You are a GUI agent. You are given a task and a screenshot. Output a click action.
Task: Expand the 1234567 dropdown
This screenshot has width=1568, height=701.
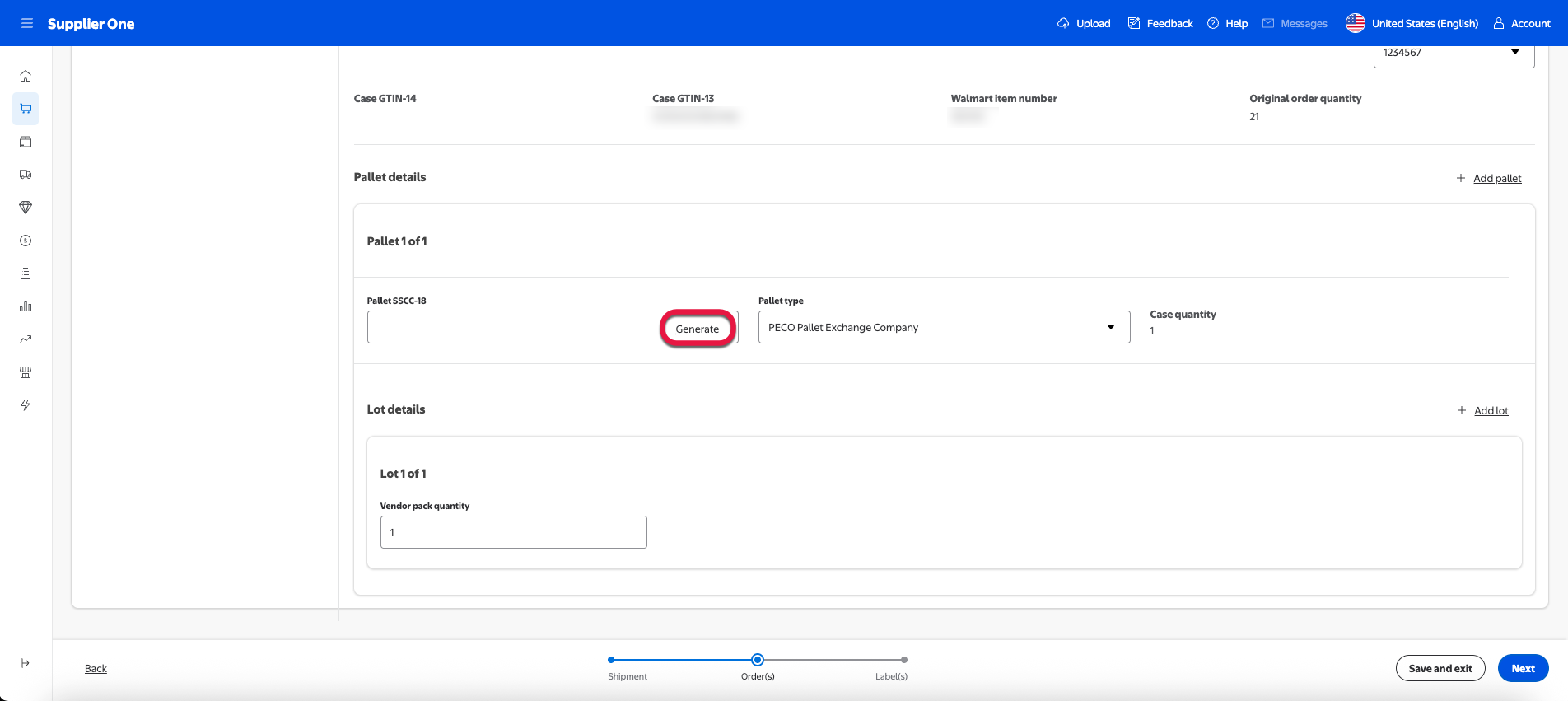(x=1454, y=53)
